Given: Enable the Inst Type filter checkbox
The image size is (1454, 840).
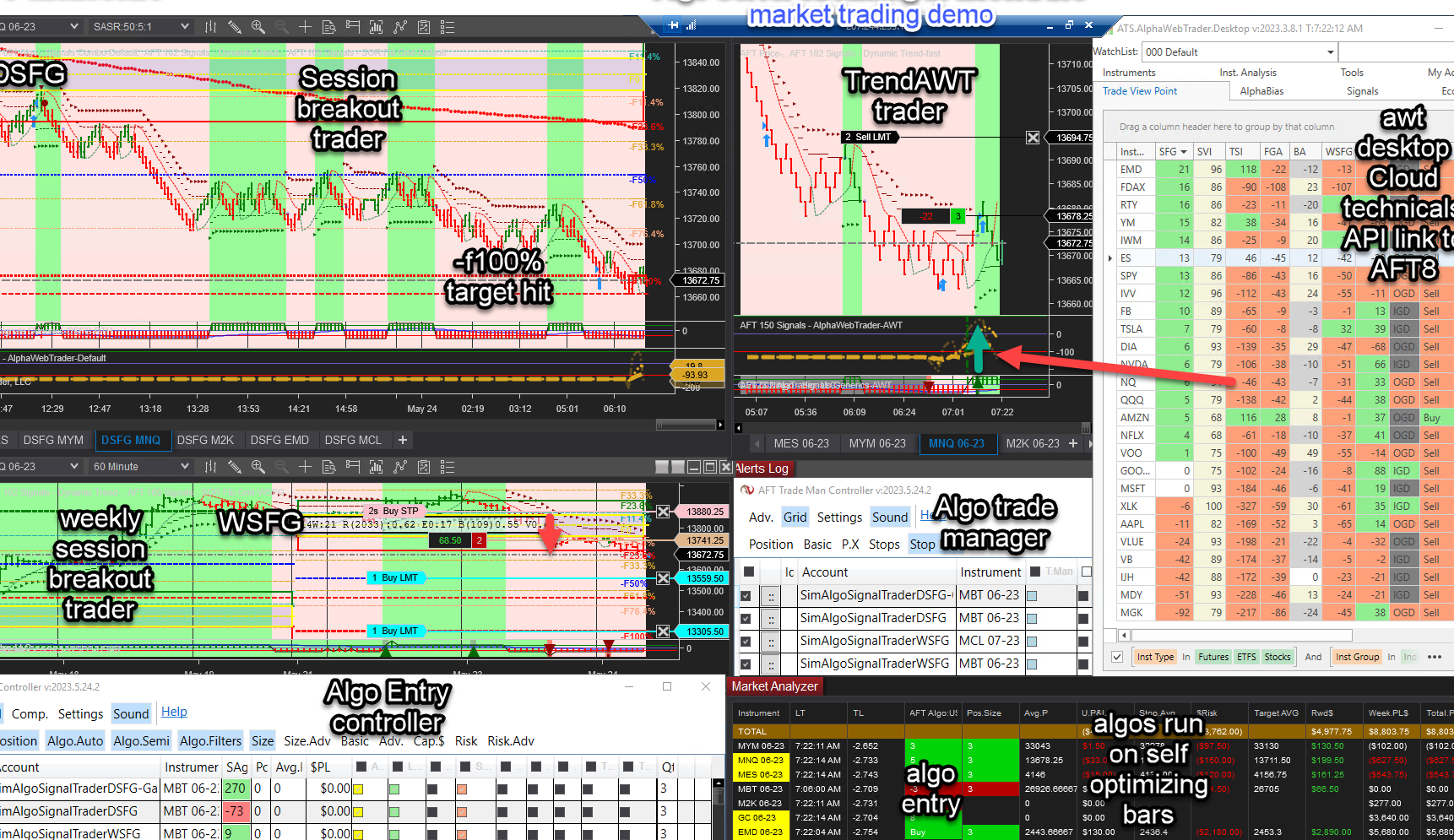Looking at the screenshot, I should click(1117, 657).
